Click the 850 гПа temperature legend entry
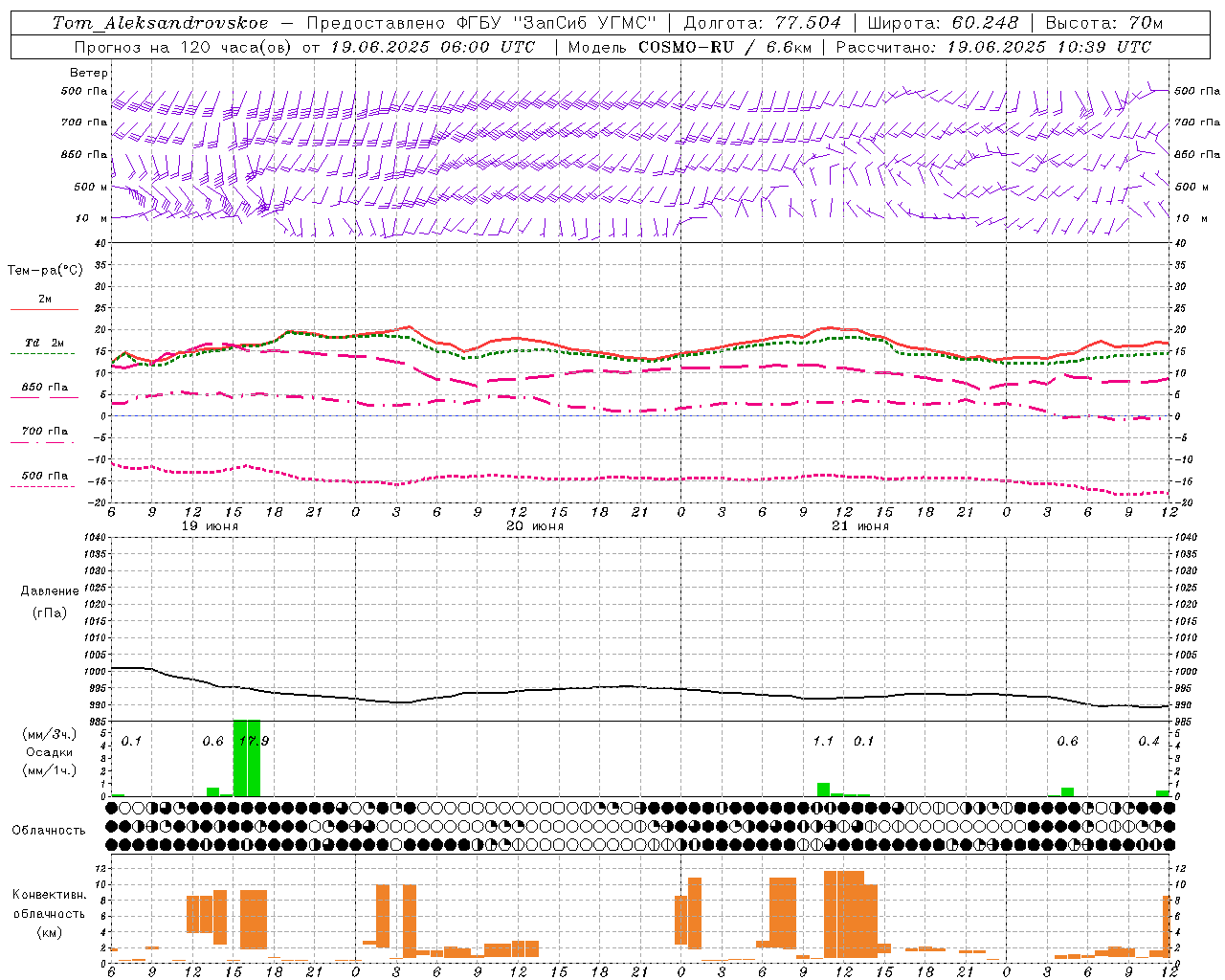 coord(44,388)
